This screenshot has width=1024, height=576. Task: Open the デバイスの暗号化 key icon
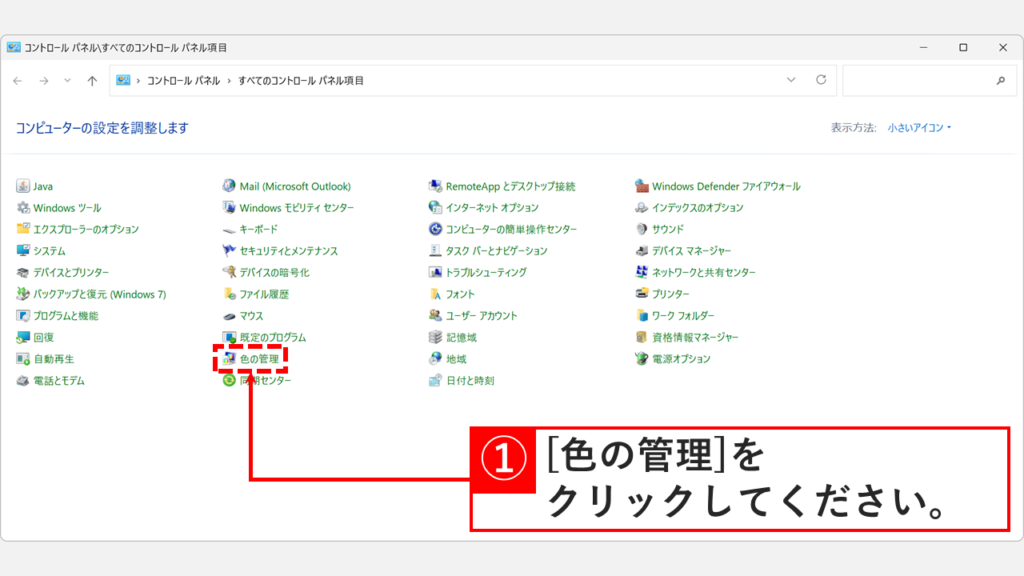(x=229, y=272)
